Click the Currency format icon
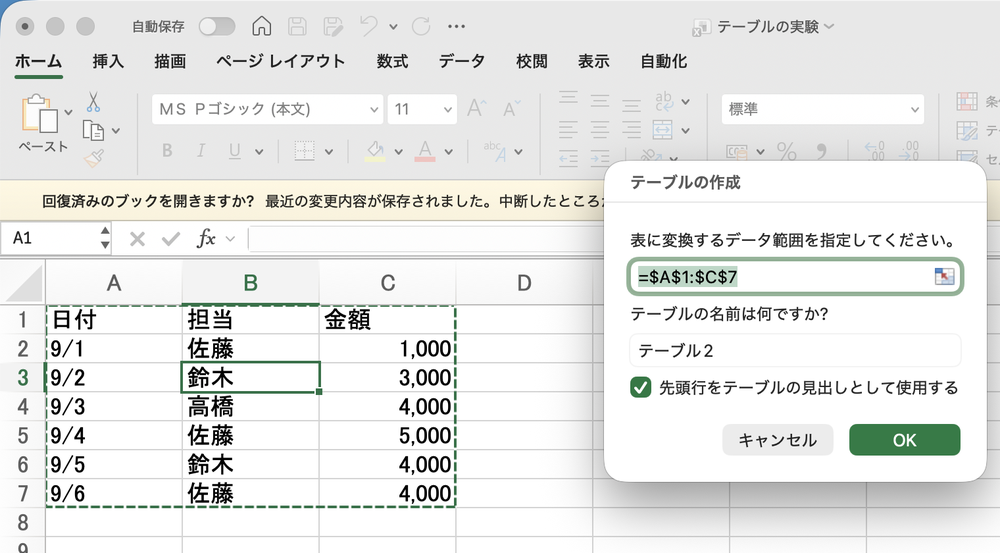 [737, 152]
